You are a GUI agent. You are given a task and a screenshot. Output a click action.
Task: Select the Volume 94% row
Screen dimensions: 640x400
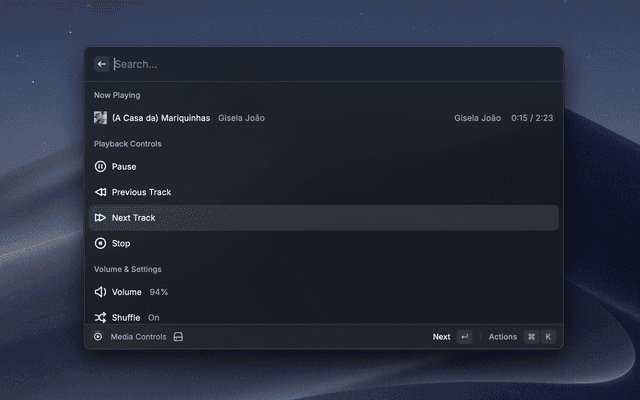tap(324, 292)
